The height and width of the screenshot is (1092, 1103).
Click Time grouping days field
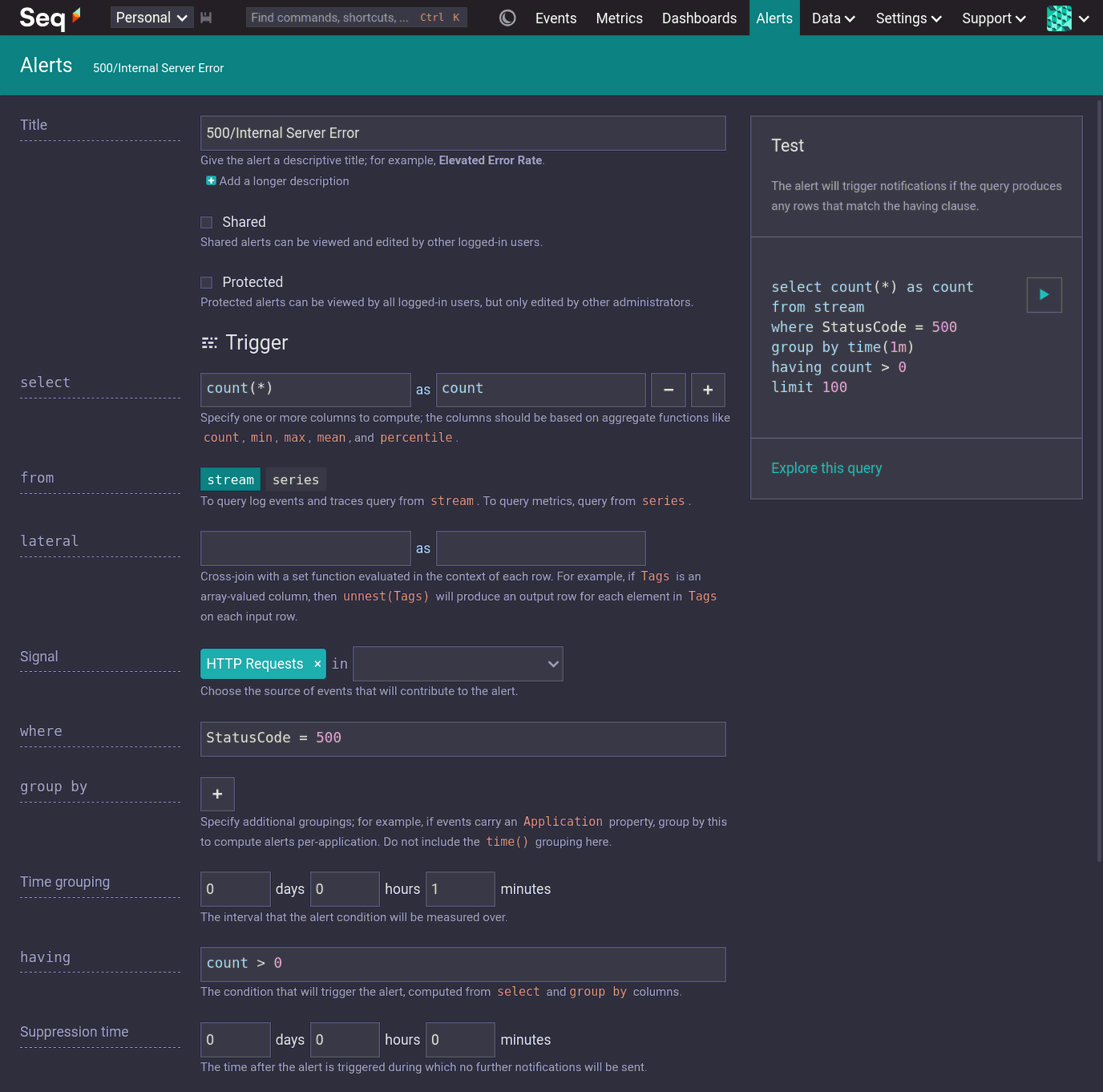[236, 889]
